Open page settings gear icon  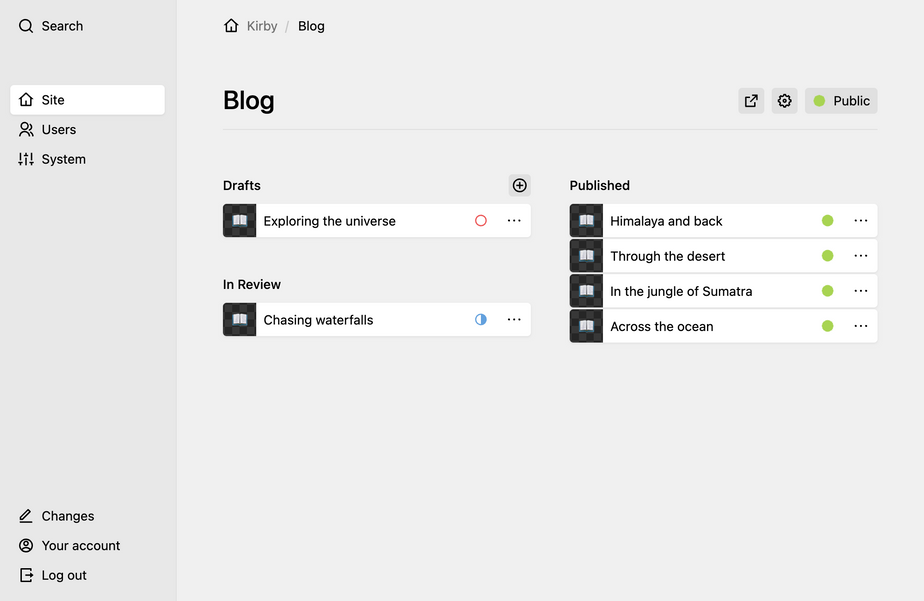pyautogui.click(x=785, y=101)
